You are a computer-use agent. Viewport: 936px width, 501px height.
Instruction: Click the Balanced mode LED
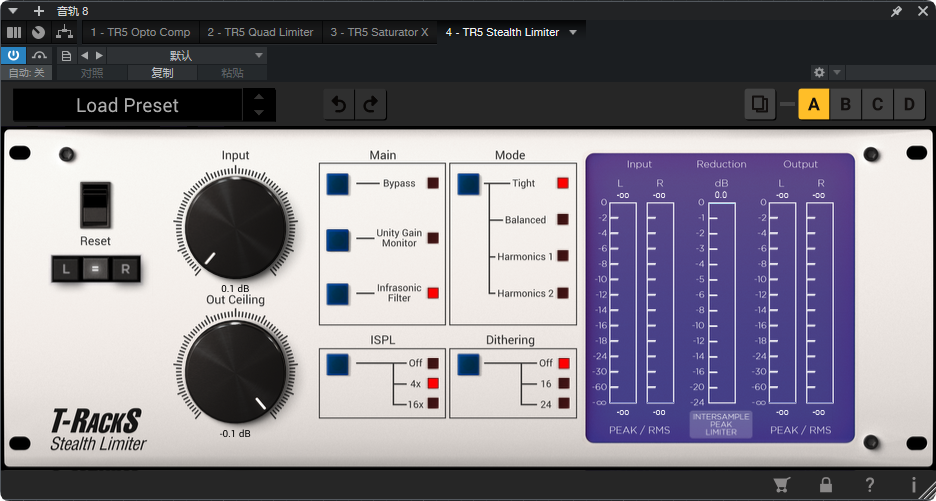click(562, 219)
